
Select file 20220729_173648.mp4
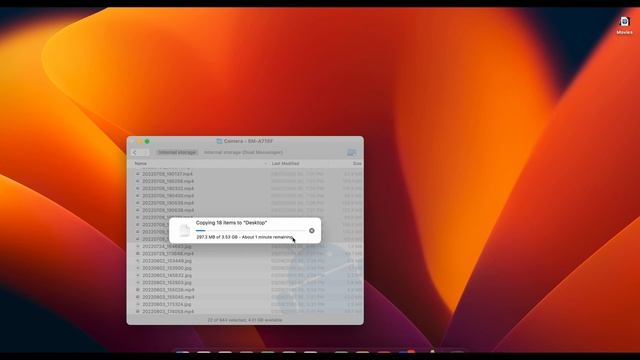click(x=168, y=253)
